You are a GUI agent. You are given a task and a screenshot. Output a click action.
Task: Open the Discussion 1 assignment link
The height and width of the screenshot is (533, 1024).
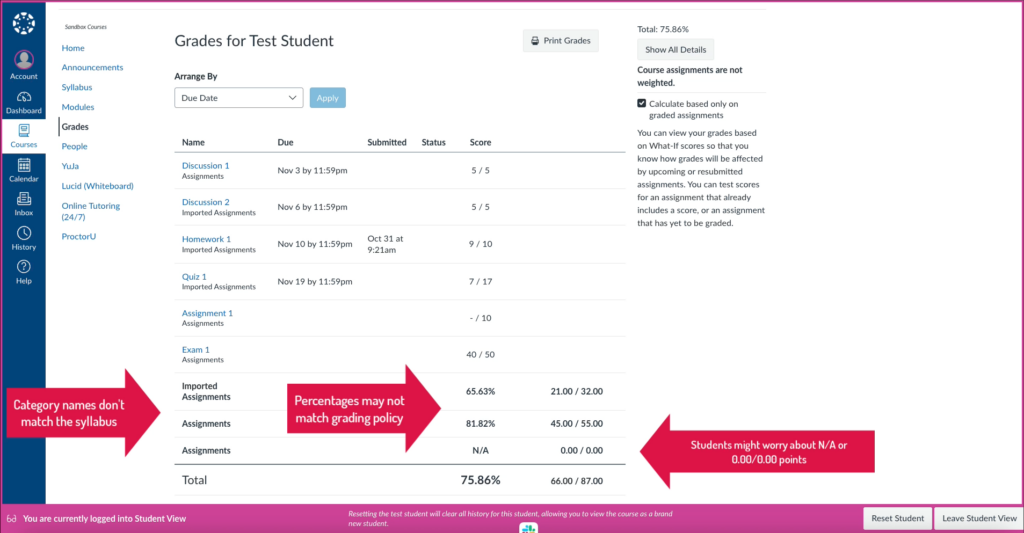click(x=206, y=165)
